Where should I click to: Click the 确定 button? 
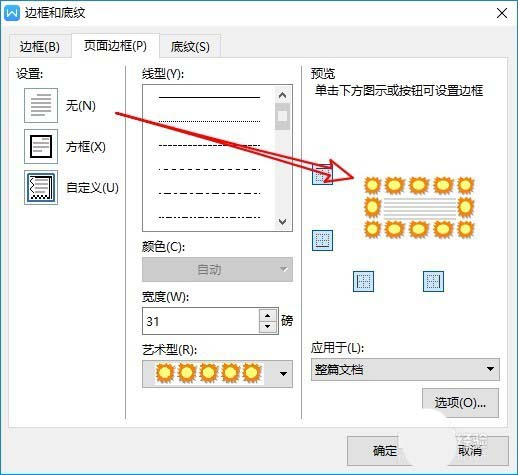(385, 451)
